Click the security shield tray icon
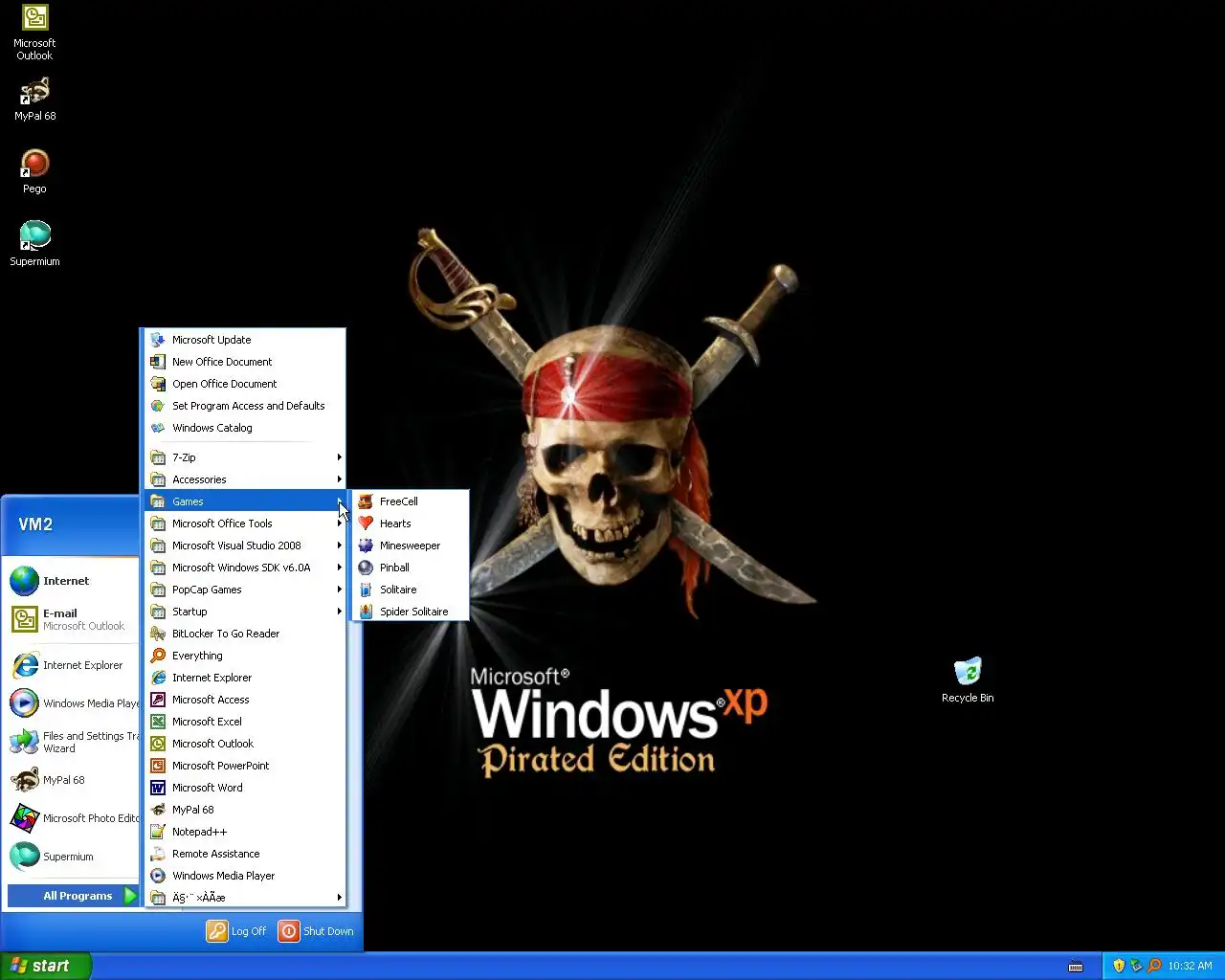Image resolution: width=1225 pixels, height=980 pixels. click(x=1119, y=966)
